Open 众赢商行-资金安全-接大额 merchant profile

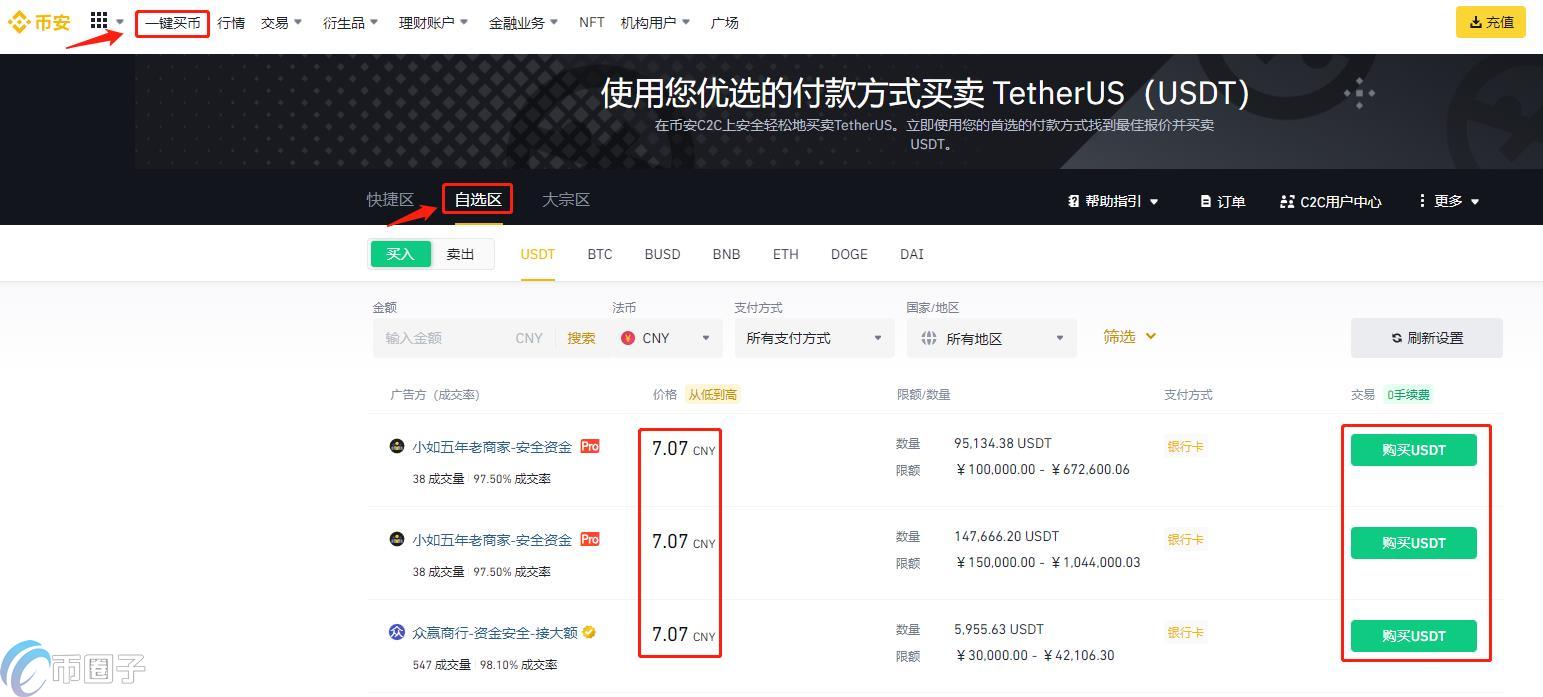coord(495,633)
